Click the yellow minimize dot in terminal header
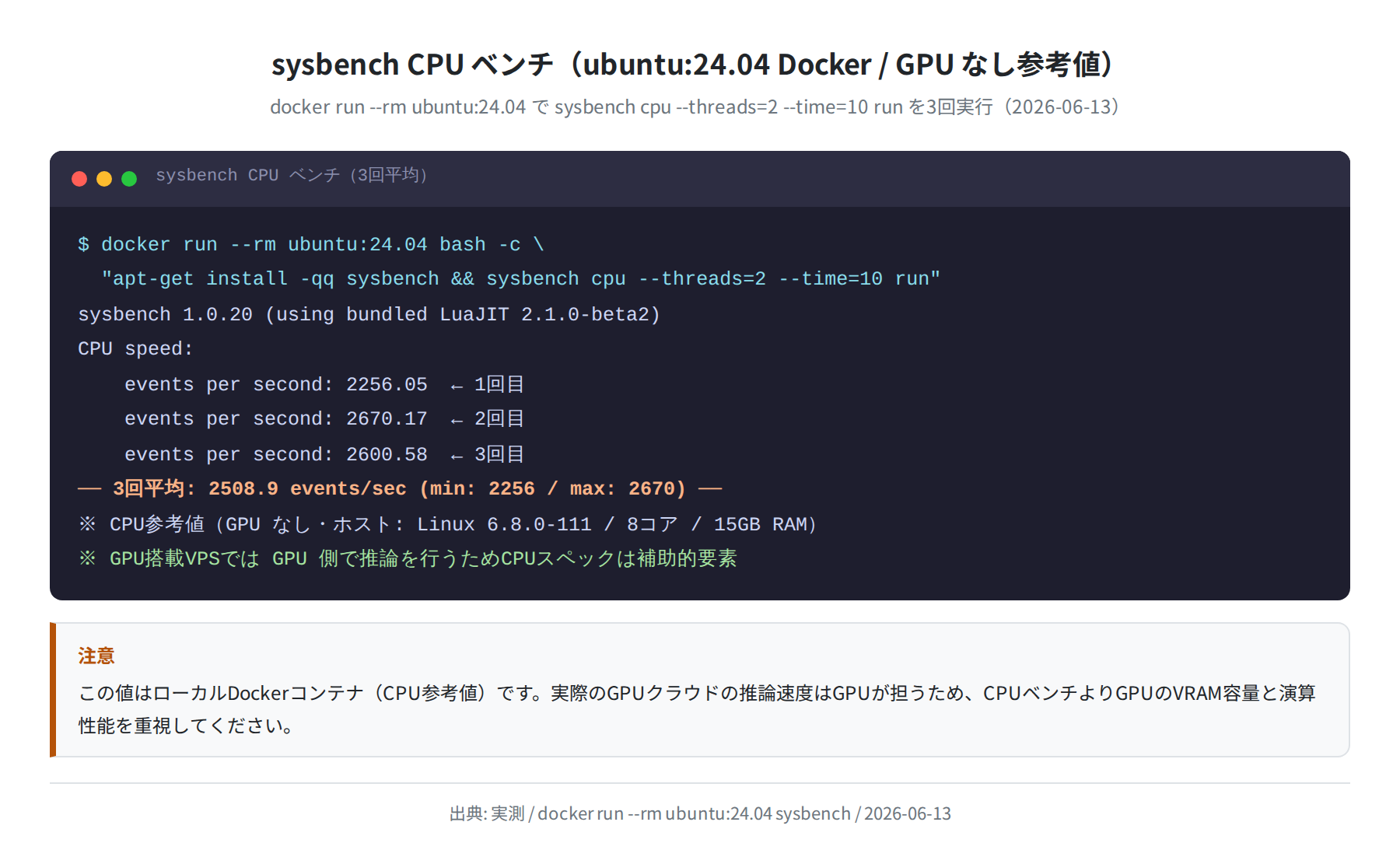 point(104,179)
